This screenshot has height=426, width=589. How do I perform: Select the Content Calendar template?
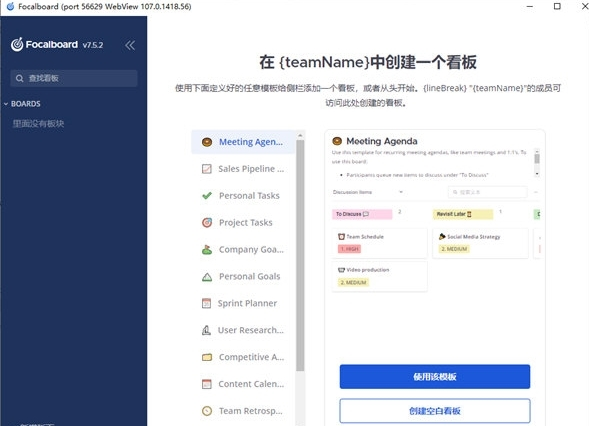coord(243,384)
